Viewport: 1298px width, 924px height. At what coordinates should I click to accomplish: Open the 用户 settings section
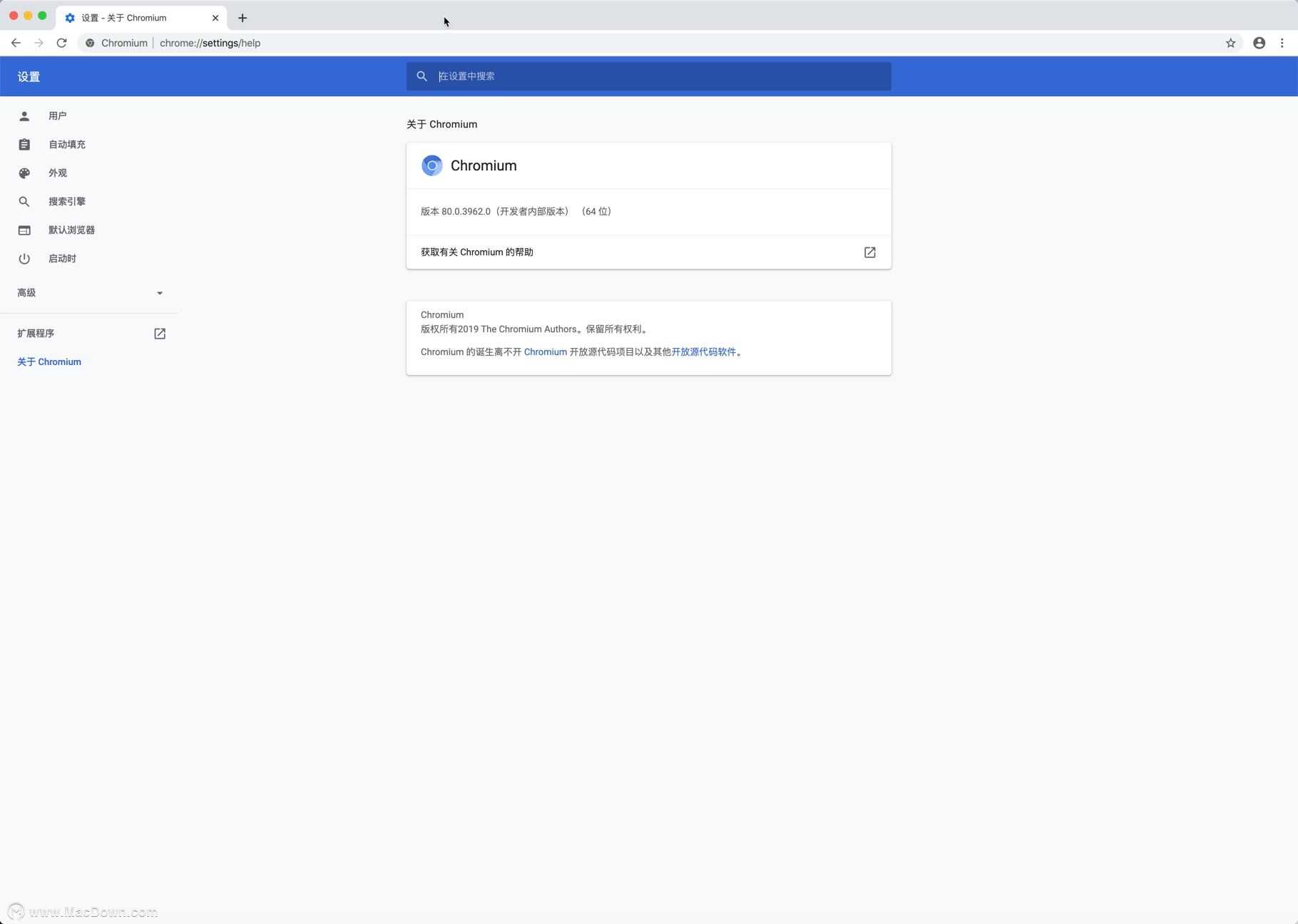tap(89, 115)
